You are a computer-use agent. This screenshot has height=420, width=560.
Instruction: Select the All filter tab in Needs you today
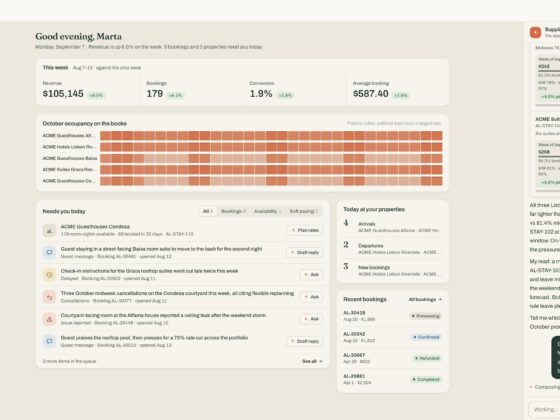pos(208,211)
